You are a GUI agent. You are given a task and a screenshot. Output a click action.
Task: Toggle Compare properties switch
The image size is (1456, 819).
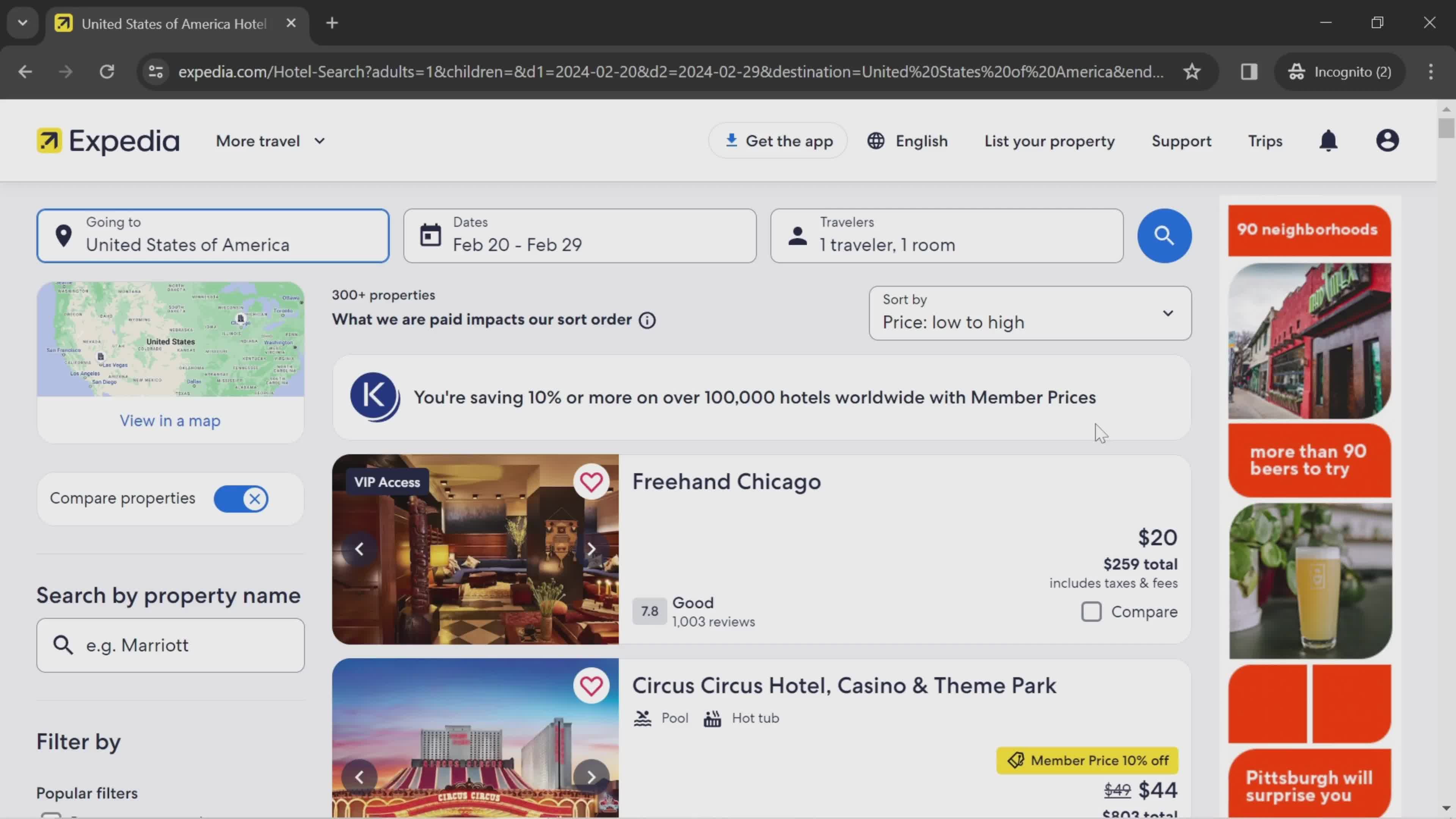coord(242,499)
